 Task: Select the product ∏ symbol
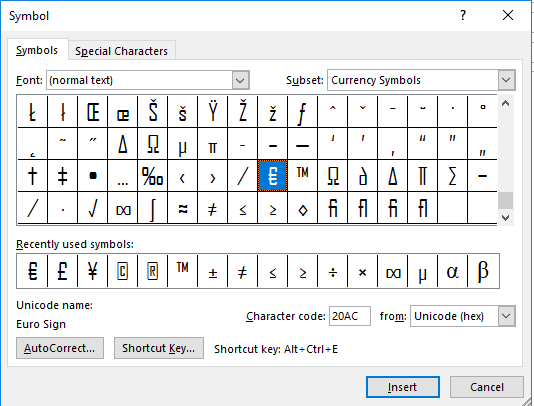point(422,176)
